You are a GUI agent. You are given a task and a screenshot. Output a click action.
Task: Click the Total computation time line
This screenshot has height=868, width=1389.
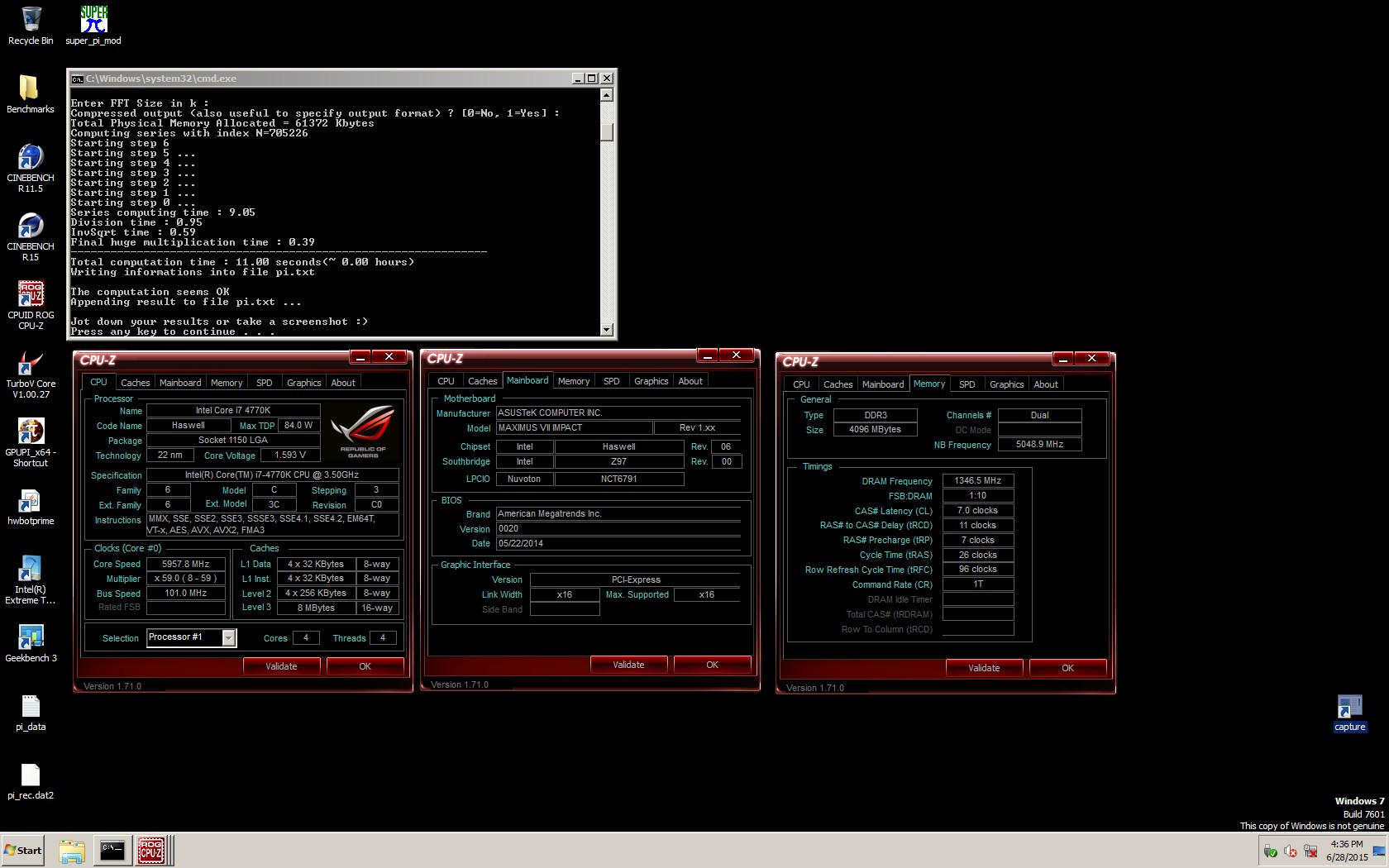point(242,262)
